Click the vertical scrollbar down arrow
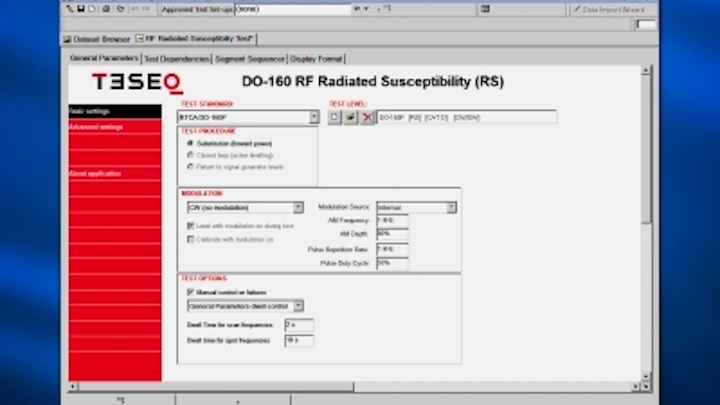720x405 pixels. point(646,376)
